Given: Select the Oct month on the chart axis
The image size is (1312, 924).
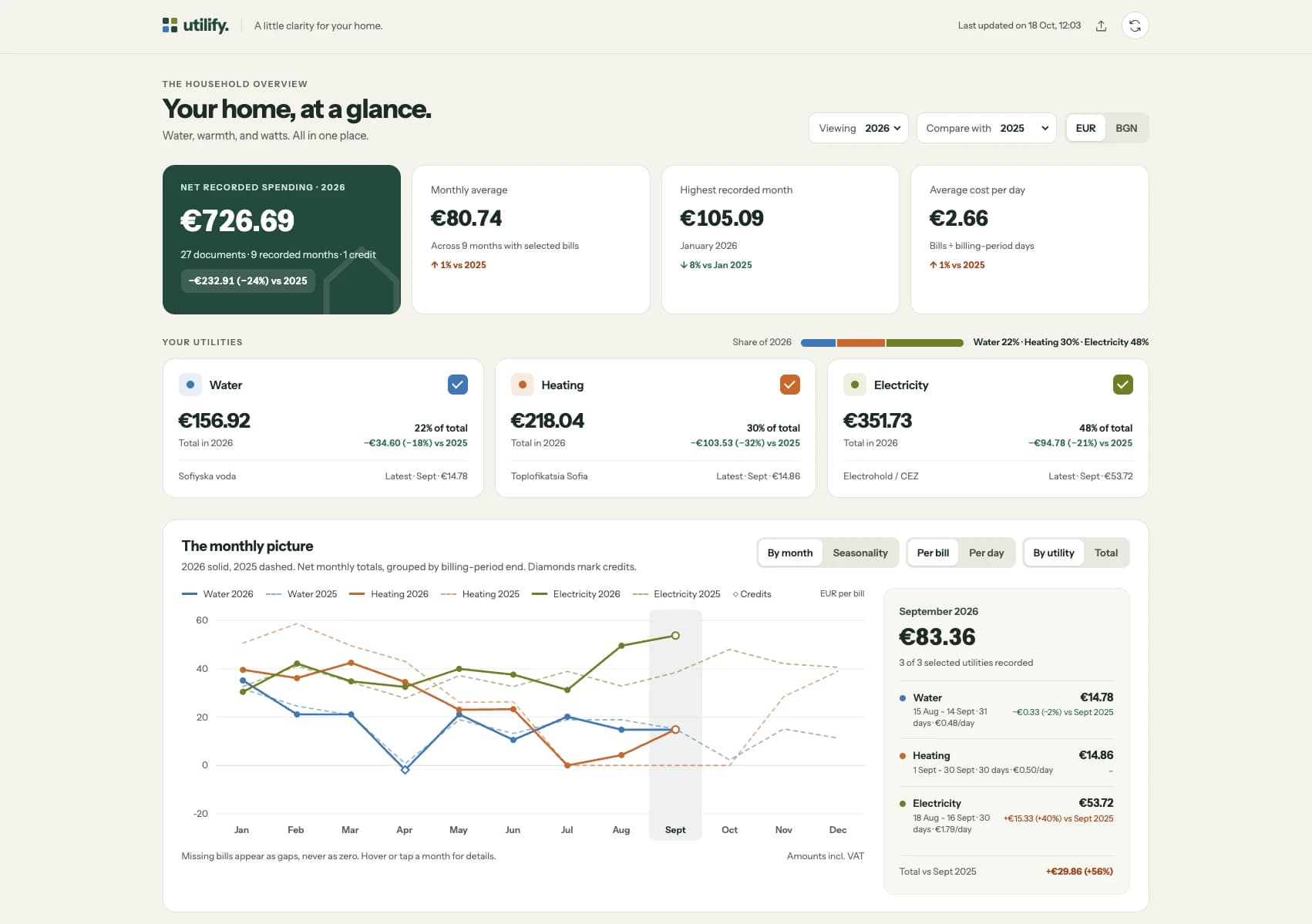Looking at the screenshot, I should pyautogui.click(x=729, y=830).
